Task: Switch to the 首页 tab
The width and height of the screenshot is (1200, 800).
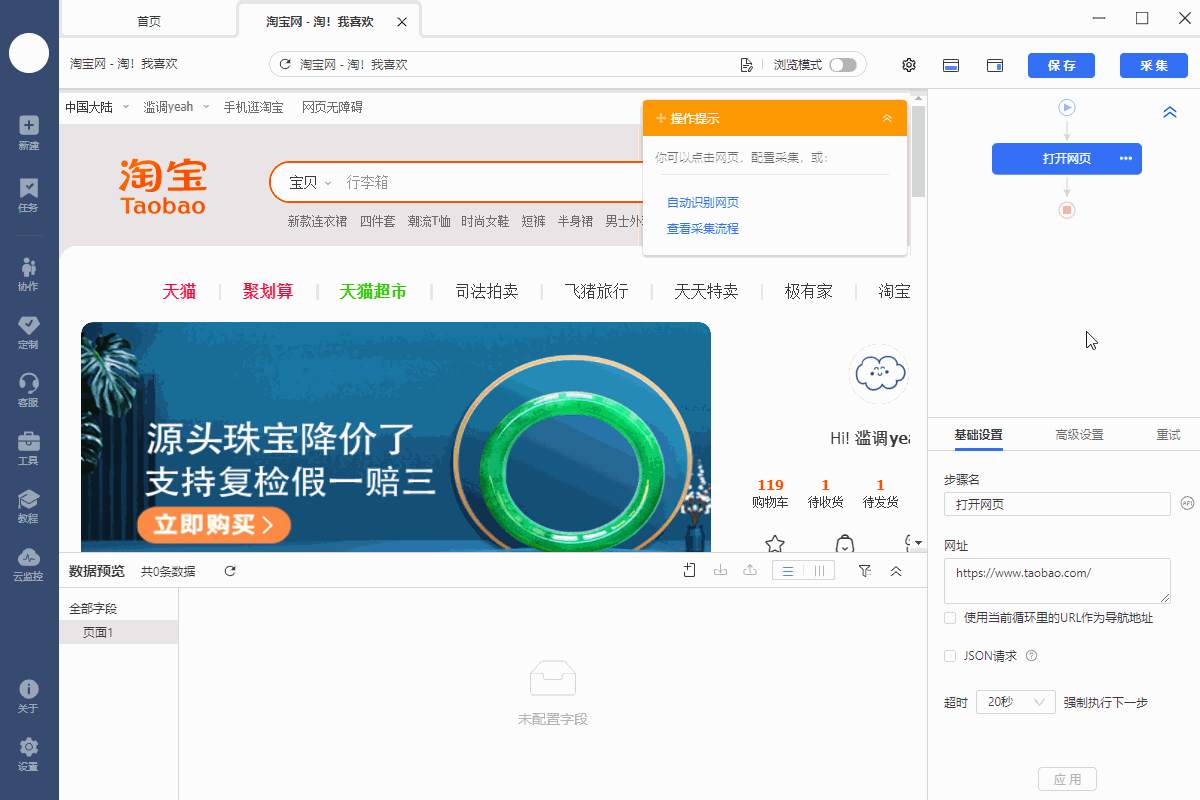Action: (x=149, y=21)
